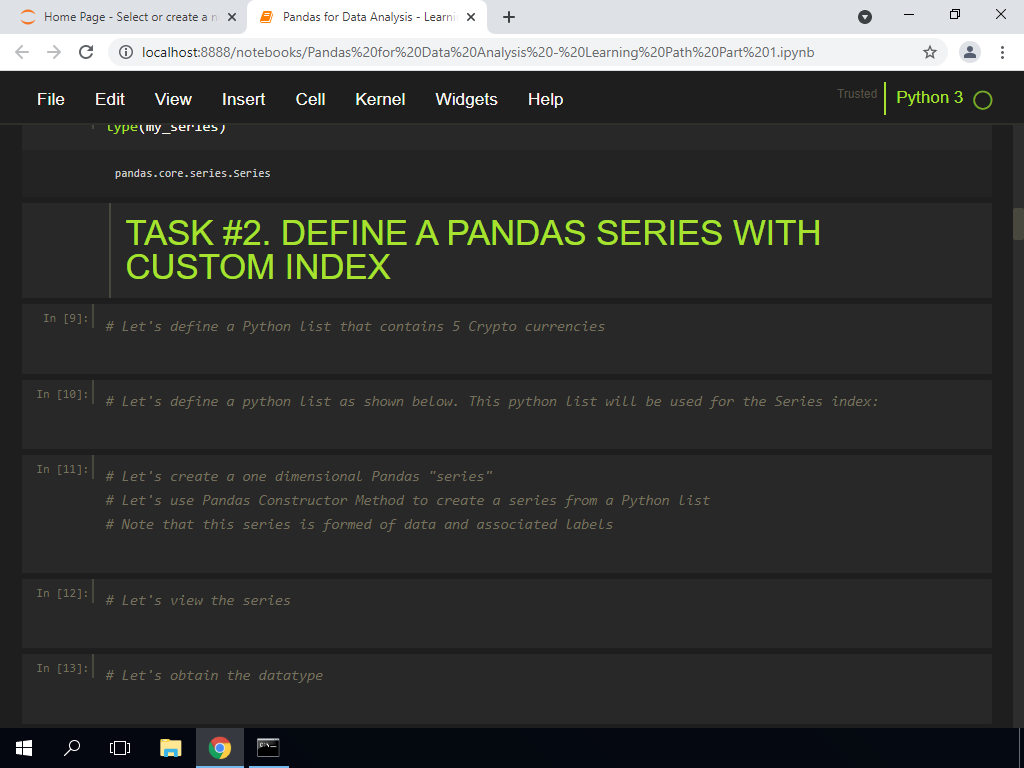Open the Kernel menu

[x=380, y=99]
